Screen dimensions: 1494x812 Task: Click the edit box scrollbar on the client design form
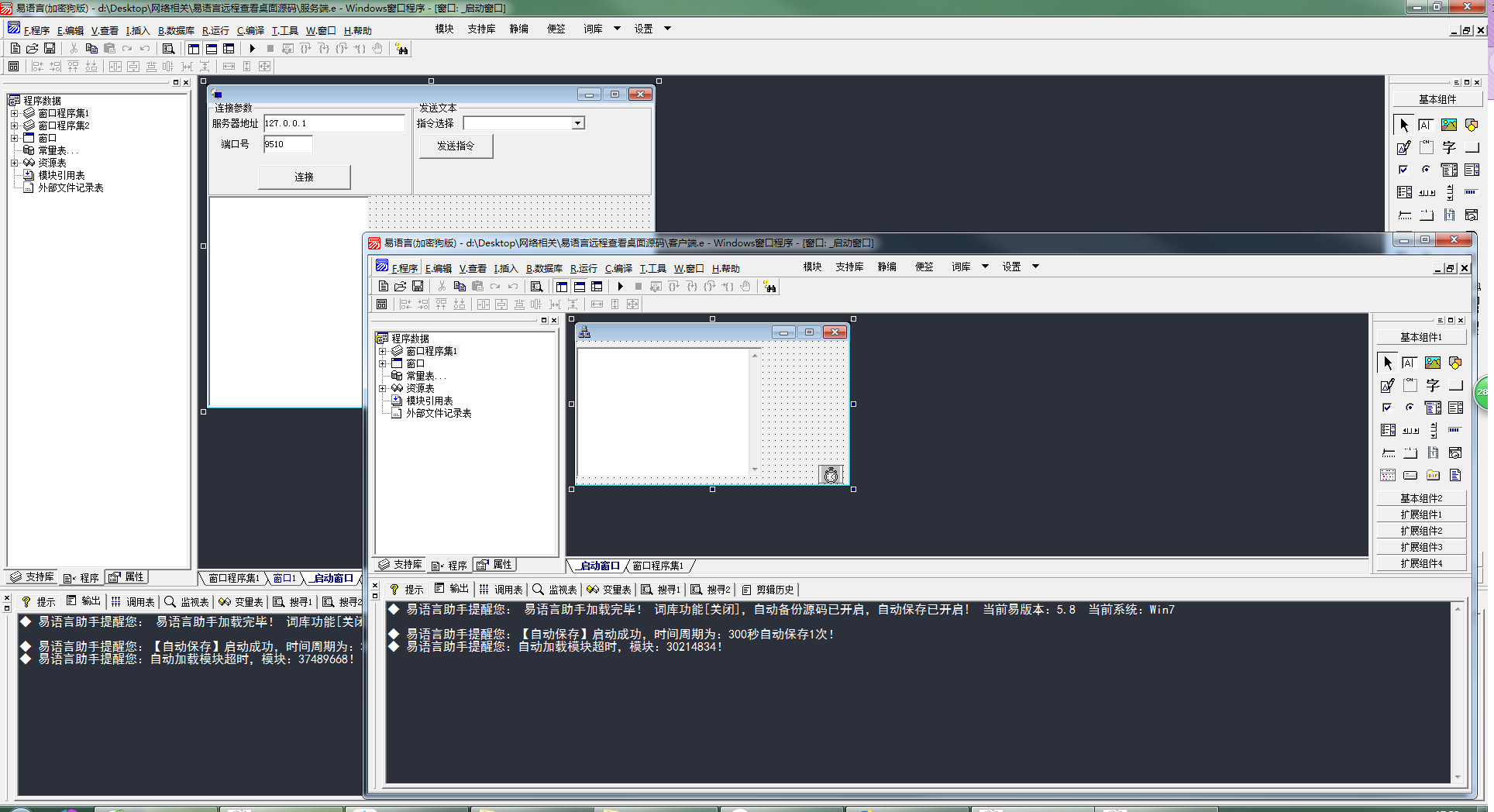pos(754,411)
